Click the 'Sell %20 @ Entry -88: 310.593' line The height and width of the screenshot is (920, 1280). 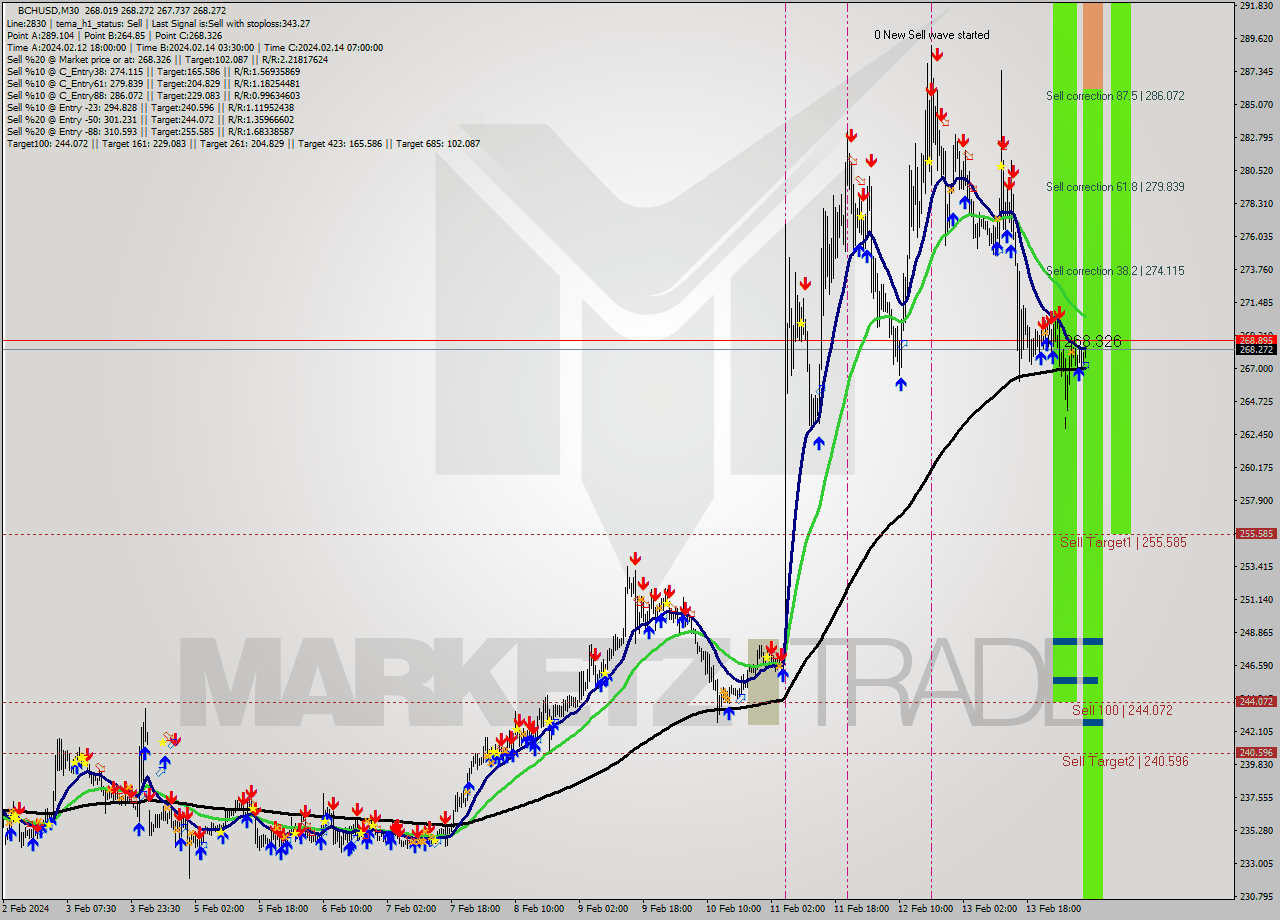point(150,131)
